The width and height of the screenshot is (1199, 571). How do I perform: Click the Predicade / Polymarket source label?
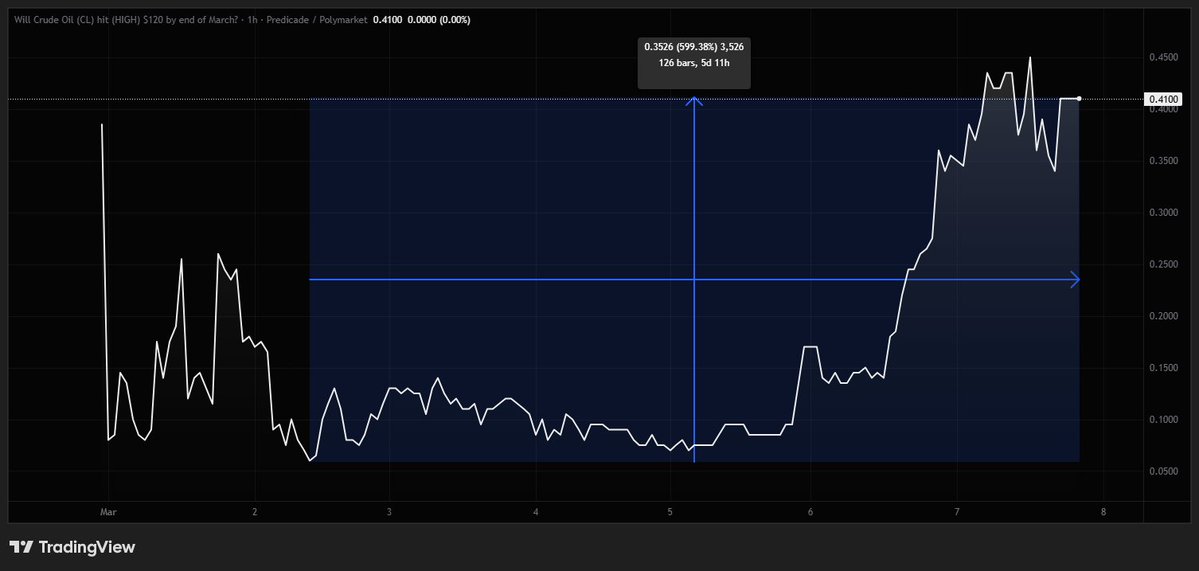pos(317,20)
